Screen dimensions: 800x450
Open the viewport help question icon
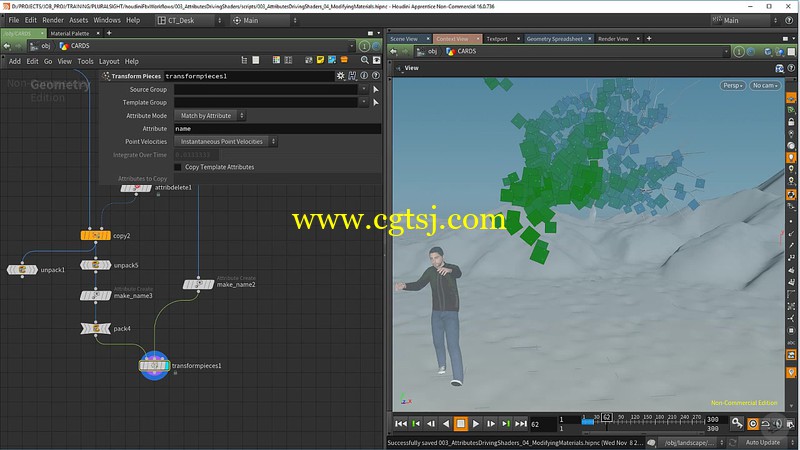[x=791, y=68]
